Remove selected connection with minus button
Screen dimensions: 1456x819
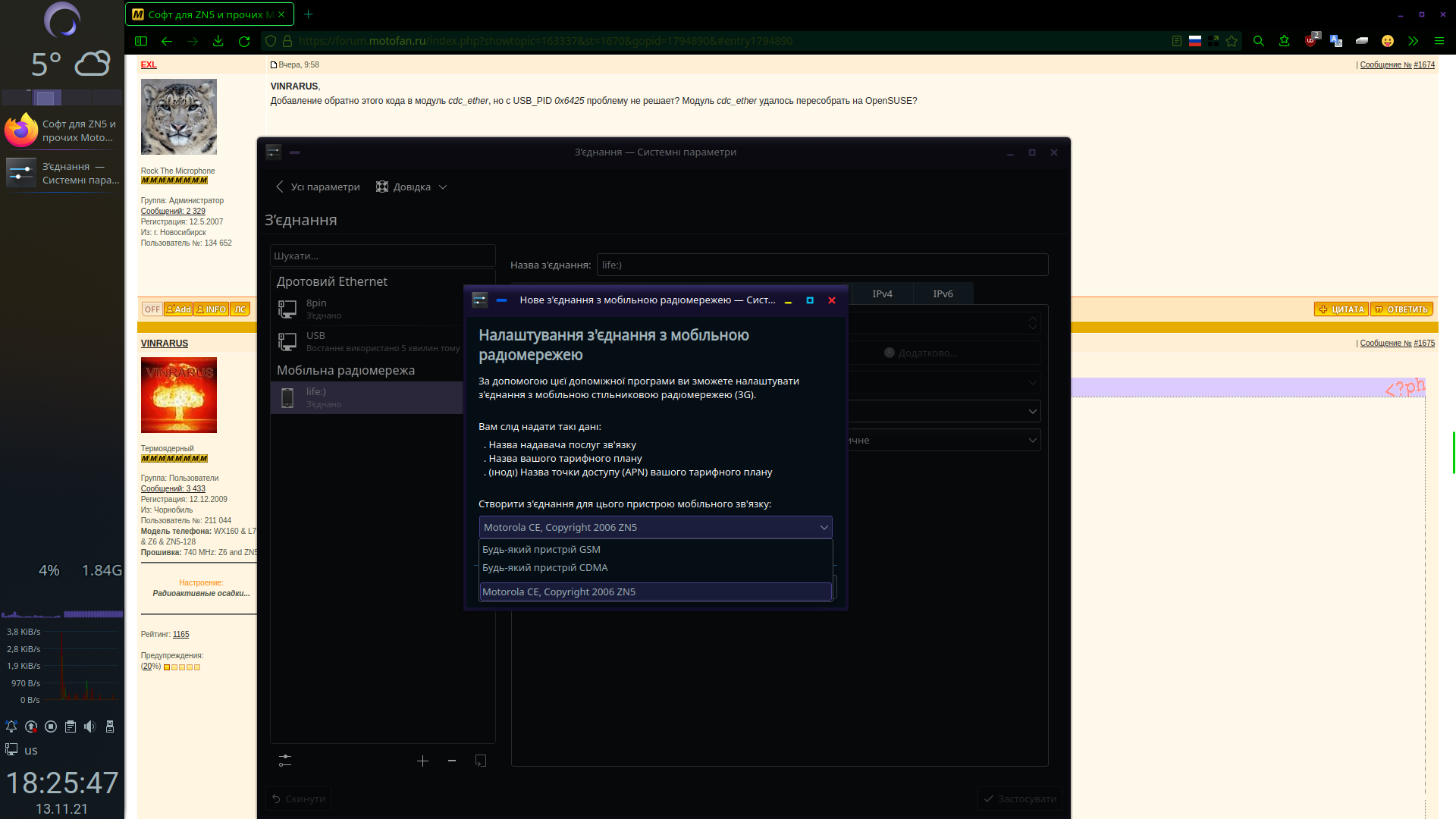coord(452,761)
